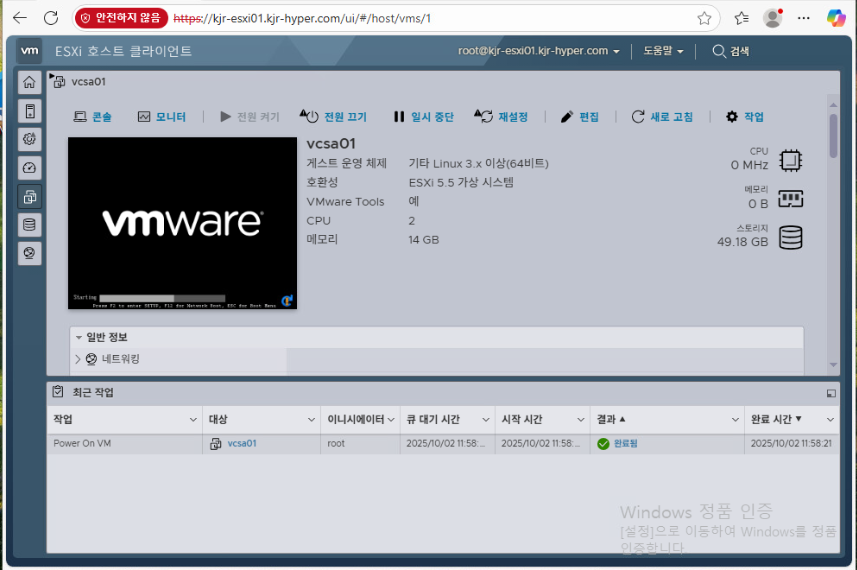Open the 도움말 help dropdown

tap(664, 51)
